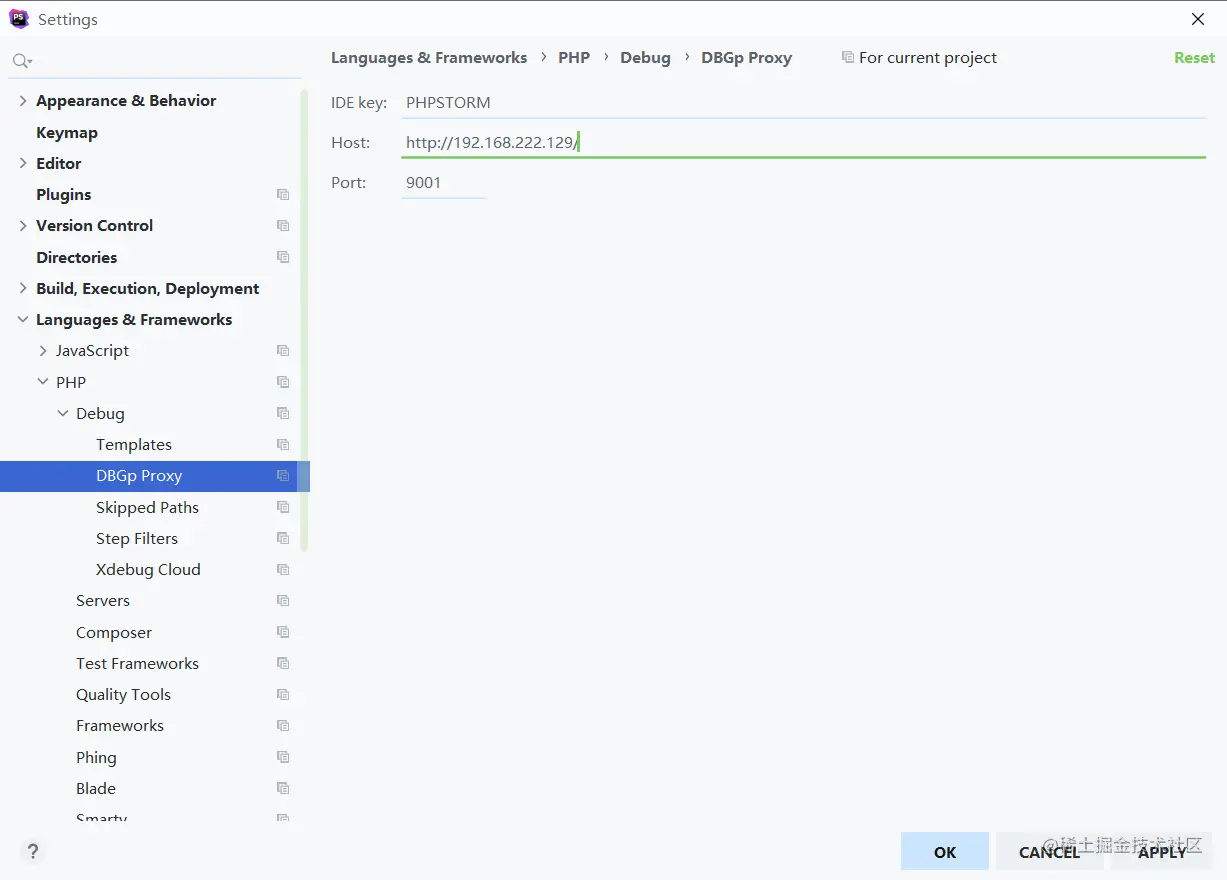Click 'Debug' in the breadcrumb path

pyautogui.click(x=645, y=58)
